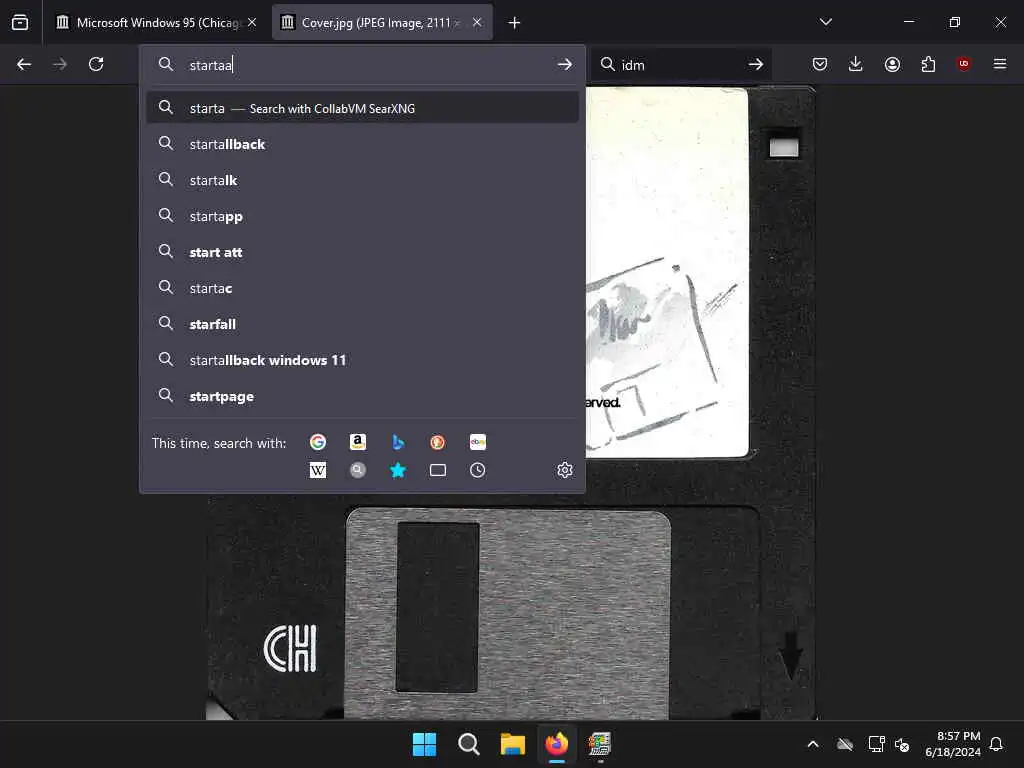Search this time with Google
This screenshot has width=1024, height=768.
coord(317,442)
